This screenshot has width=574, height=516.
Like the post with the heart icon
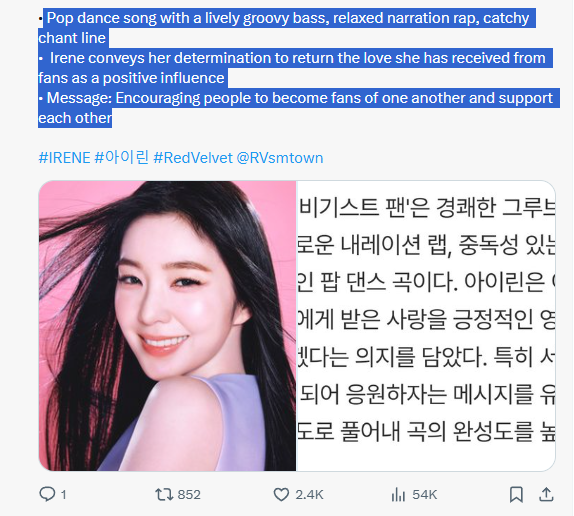click(x=281, y=495)
